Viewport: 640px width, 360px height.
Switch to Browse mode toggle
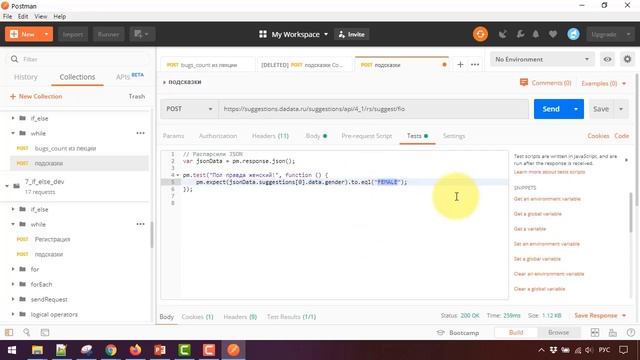pyautogui.click(x=558, y=332)
